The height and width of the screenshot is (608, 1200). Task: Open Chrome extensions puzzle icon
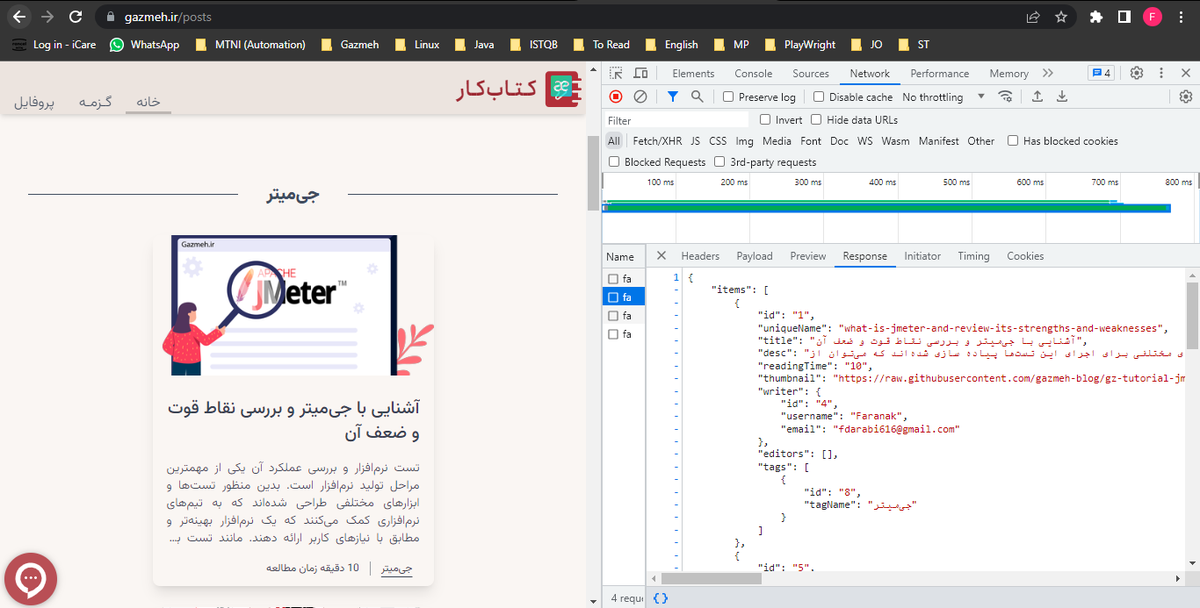[1096, 17]
